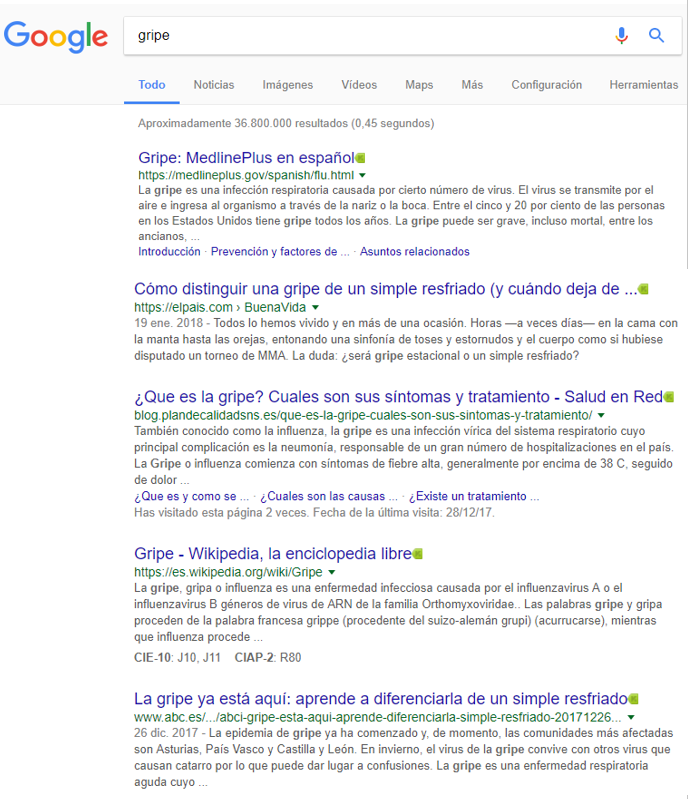
Task: Click the Google logo
Action: 56,36
